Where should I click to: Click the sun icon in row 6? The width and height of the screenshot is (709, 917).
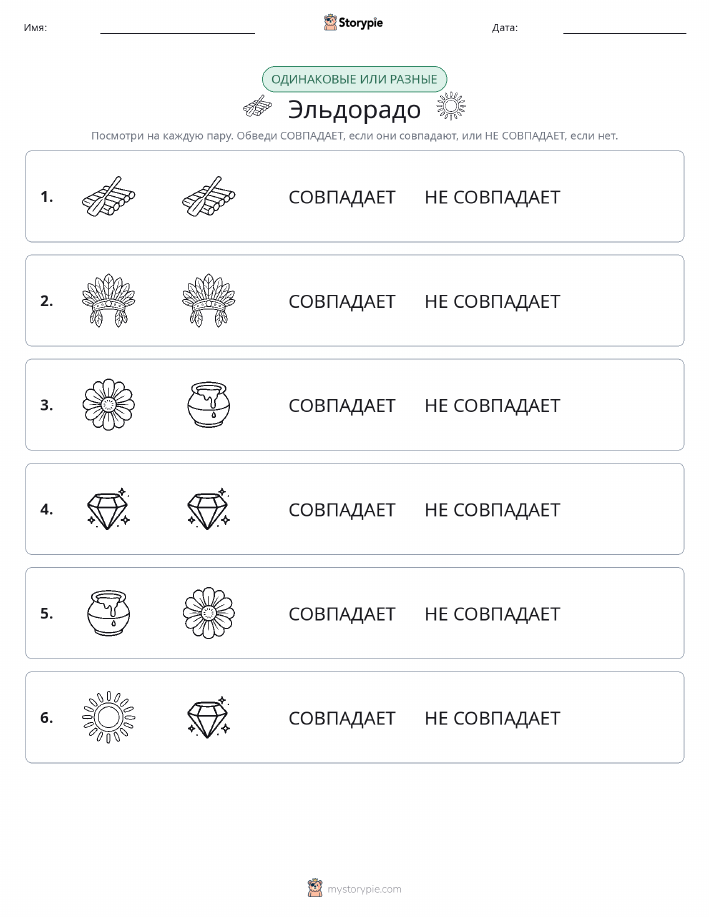tap(108, 717)
